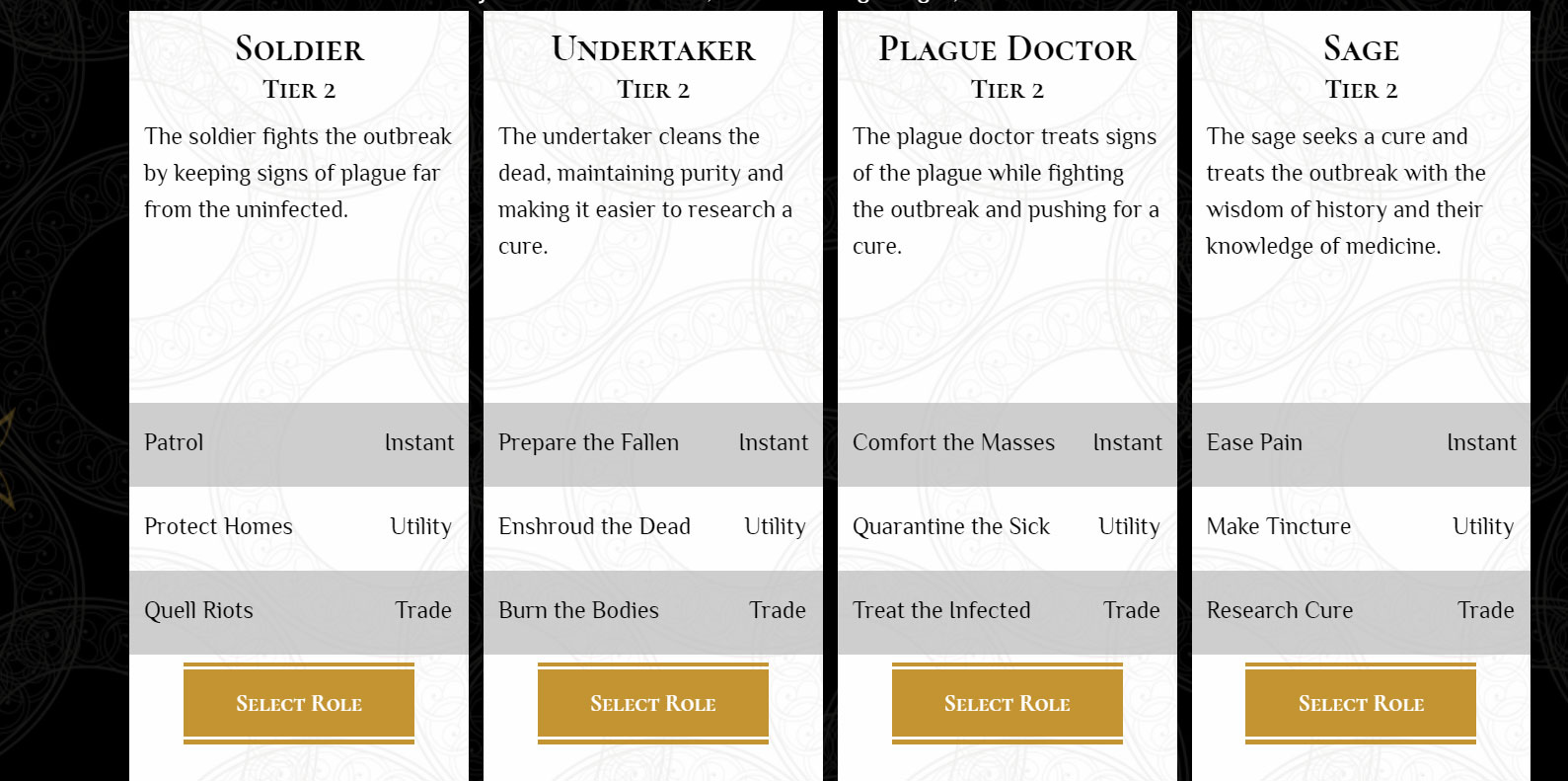Viewport: 1568px width, 781px height.
Task: Open the Prepare the Fallen ability row
Action: coord(653,444)
